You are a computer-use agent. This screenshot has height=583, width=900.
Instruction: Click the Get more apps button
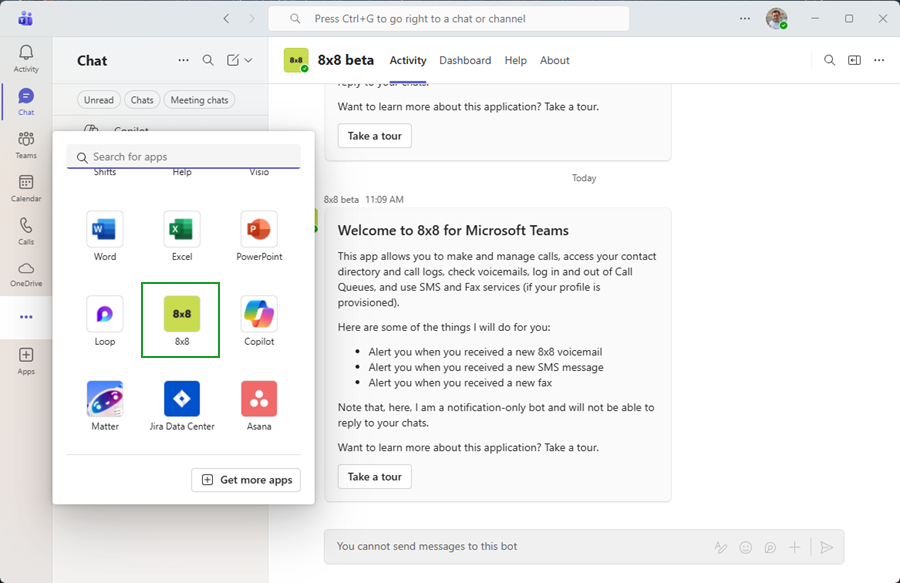246,480
